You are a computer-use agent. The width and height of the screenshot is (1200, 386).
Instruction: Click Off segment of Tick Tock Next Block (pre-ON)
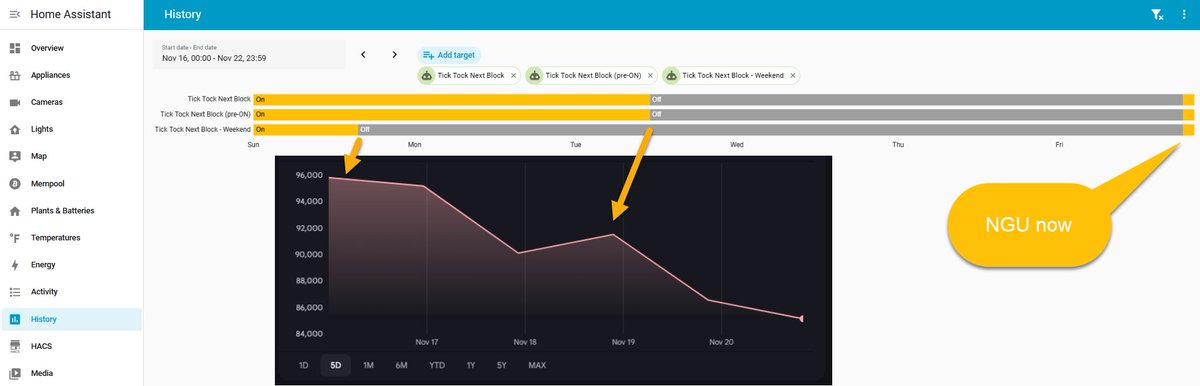[916, 114]
